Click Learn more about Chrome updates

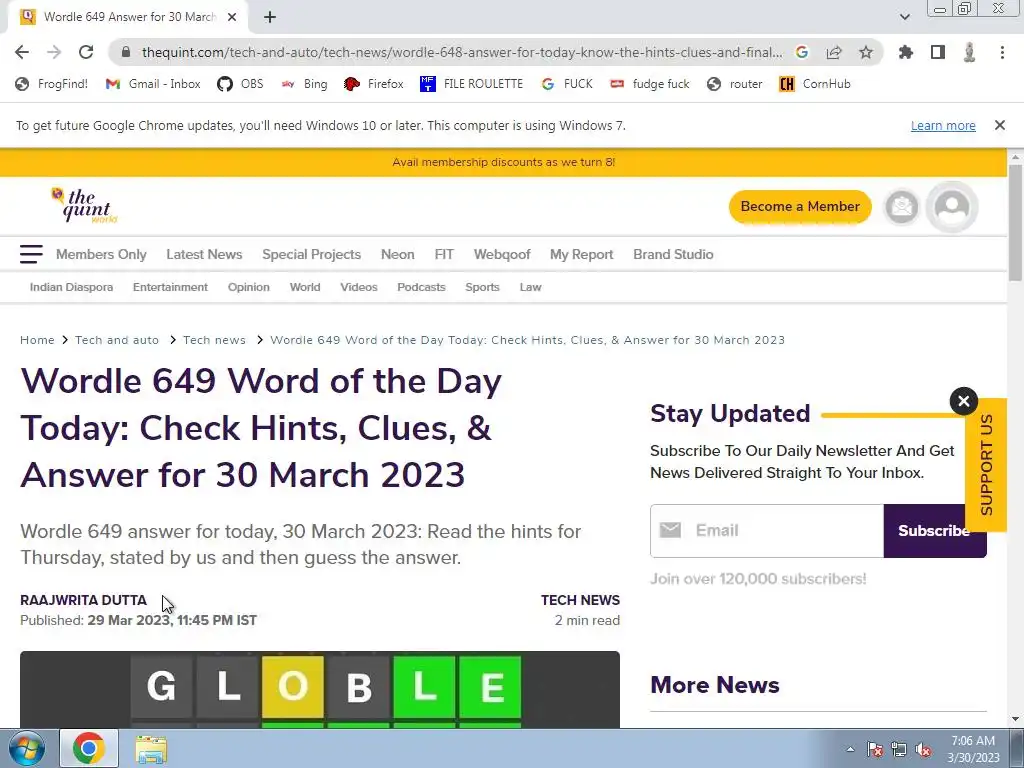tap(943, 125)
